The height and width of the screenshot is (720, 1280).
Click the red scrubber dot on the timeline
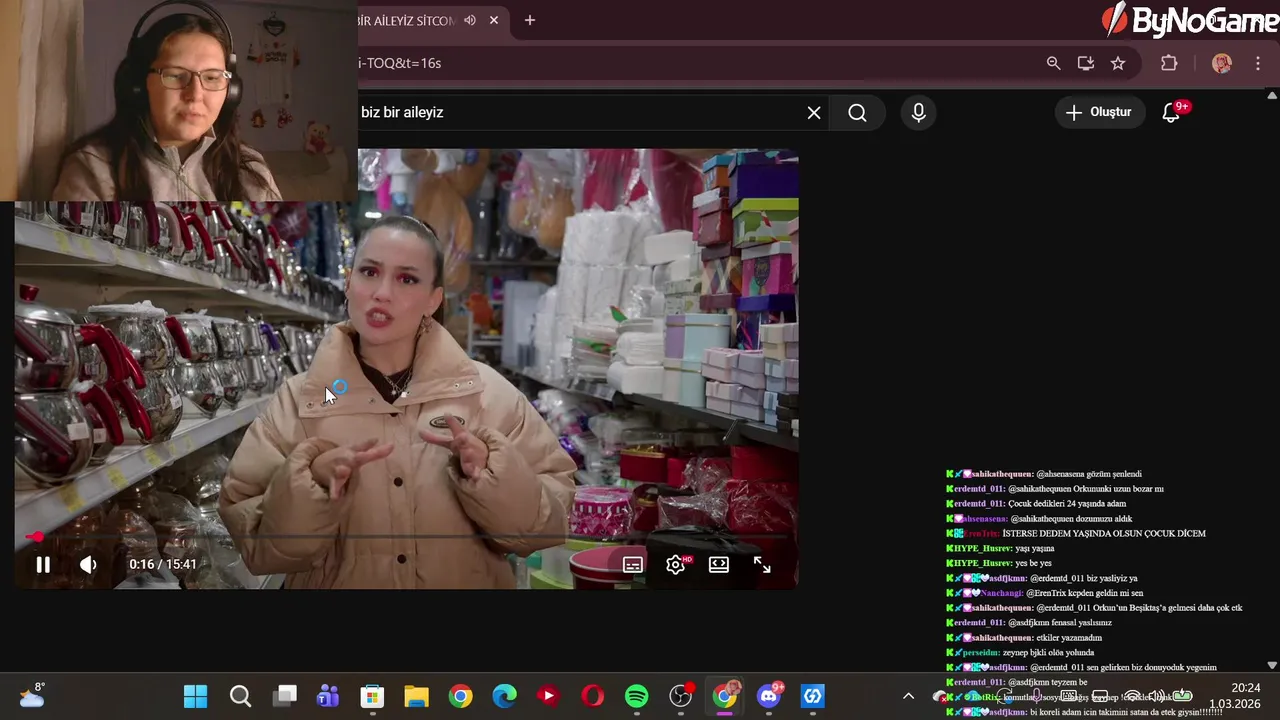tap(38, 537)
